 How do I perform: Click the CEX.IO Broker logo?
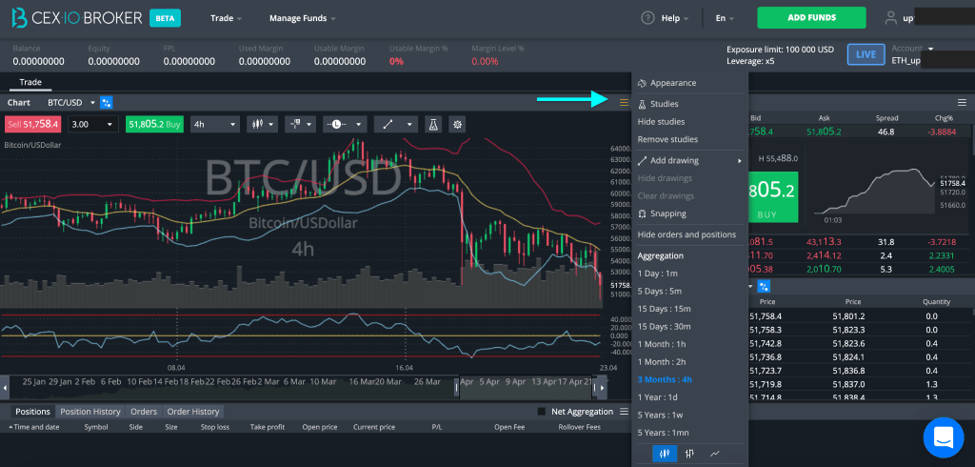77,18
